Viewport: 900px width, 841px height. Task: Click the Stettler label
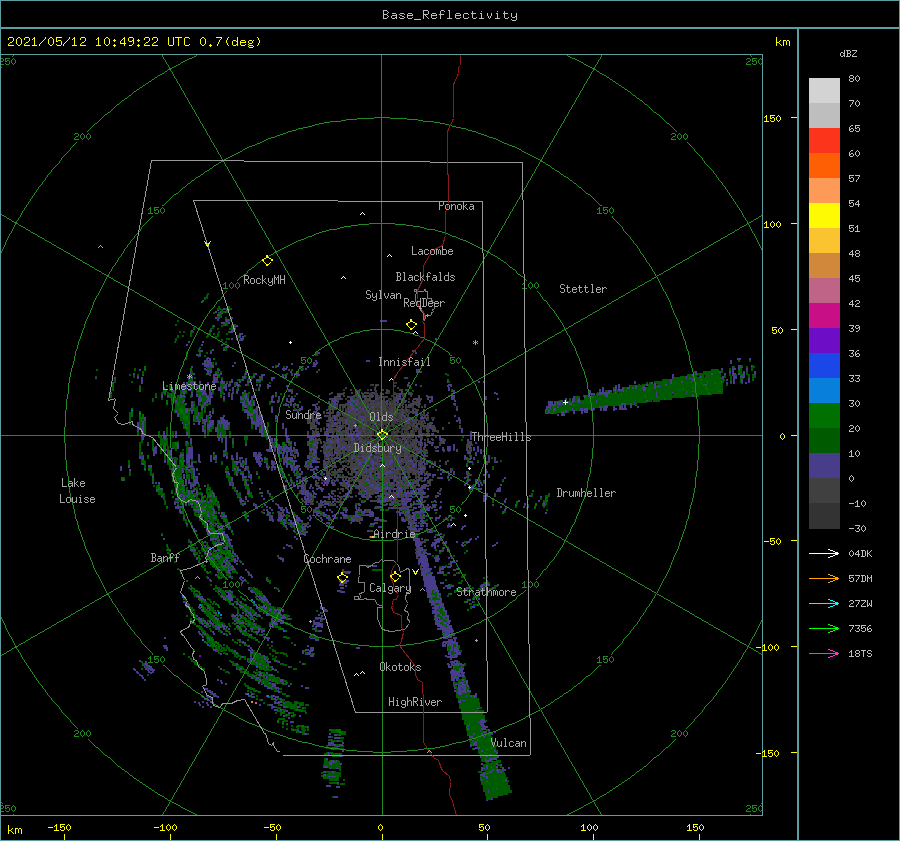(583, 289)
